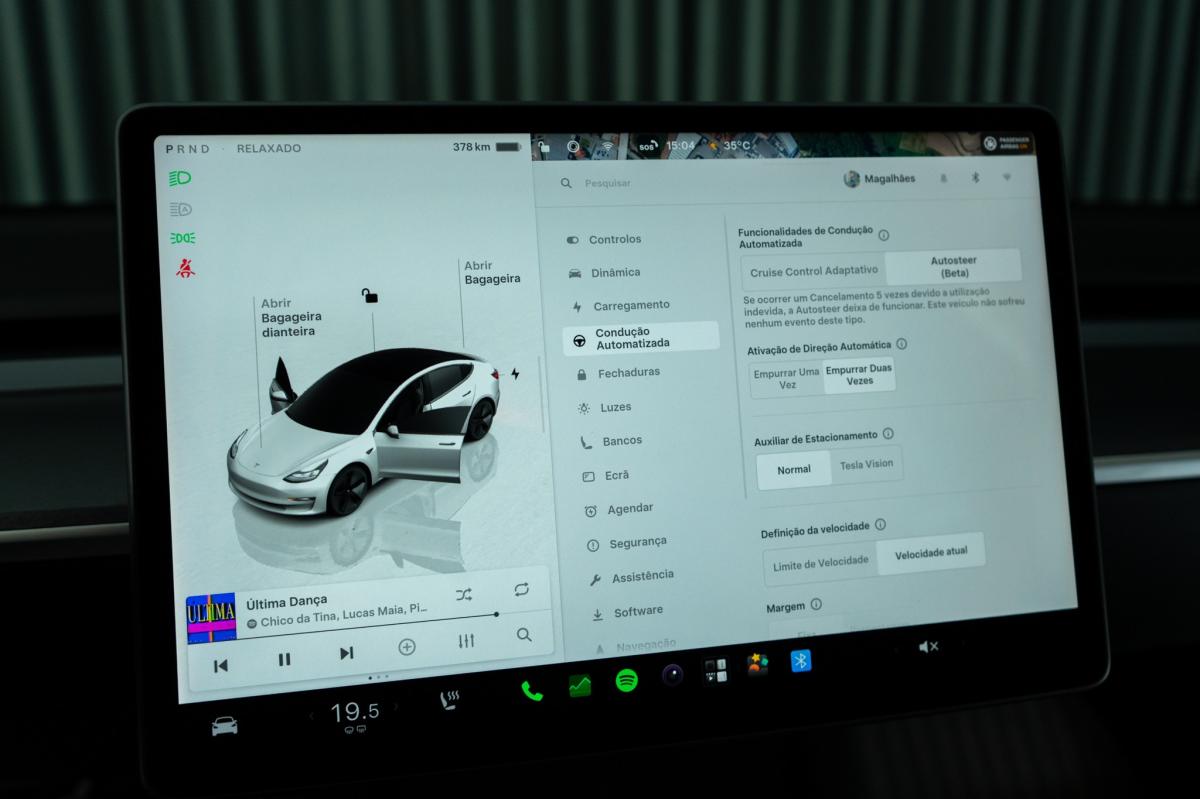Choose Empurrar Uma Vez activation
Image resolution: width=1200 pixels, height=799 pixels.
click(x=787, y=379)
